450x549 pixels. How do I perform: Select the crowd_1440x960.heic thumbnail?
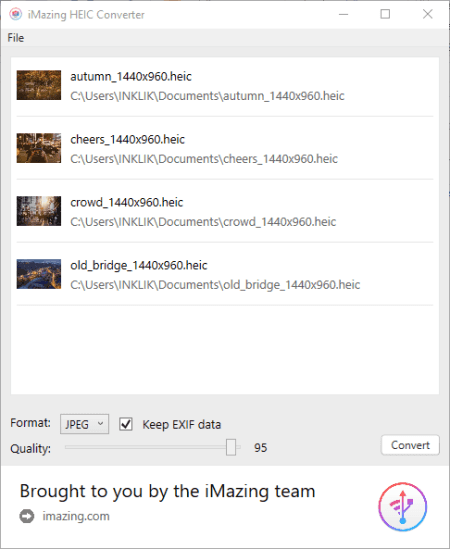click(39, 211)
